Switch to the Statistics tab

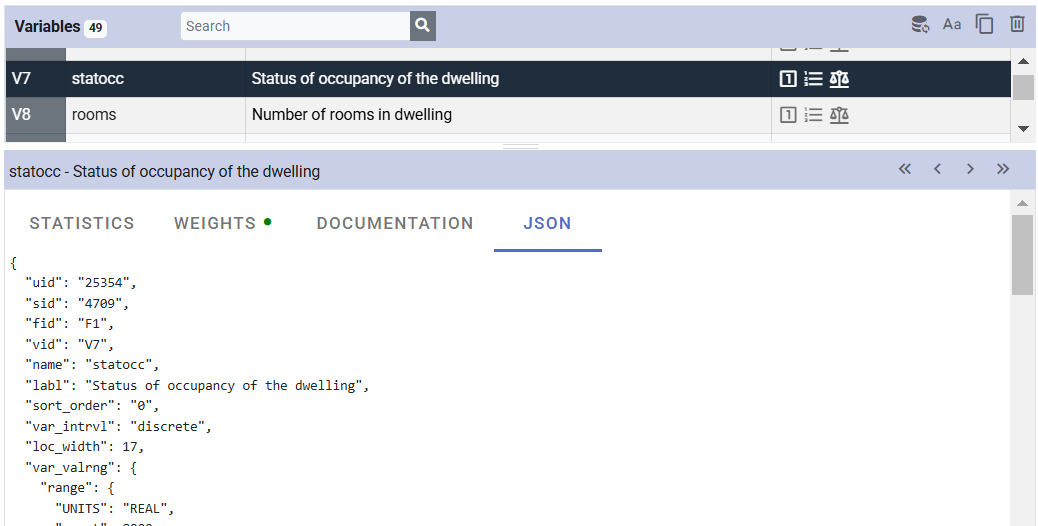pyautogui.click(x=82, y=223)
